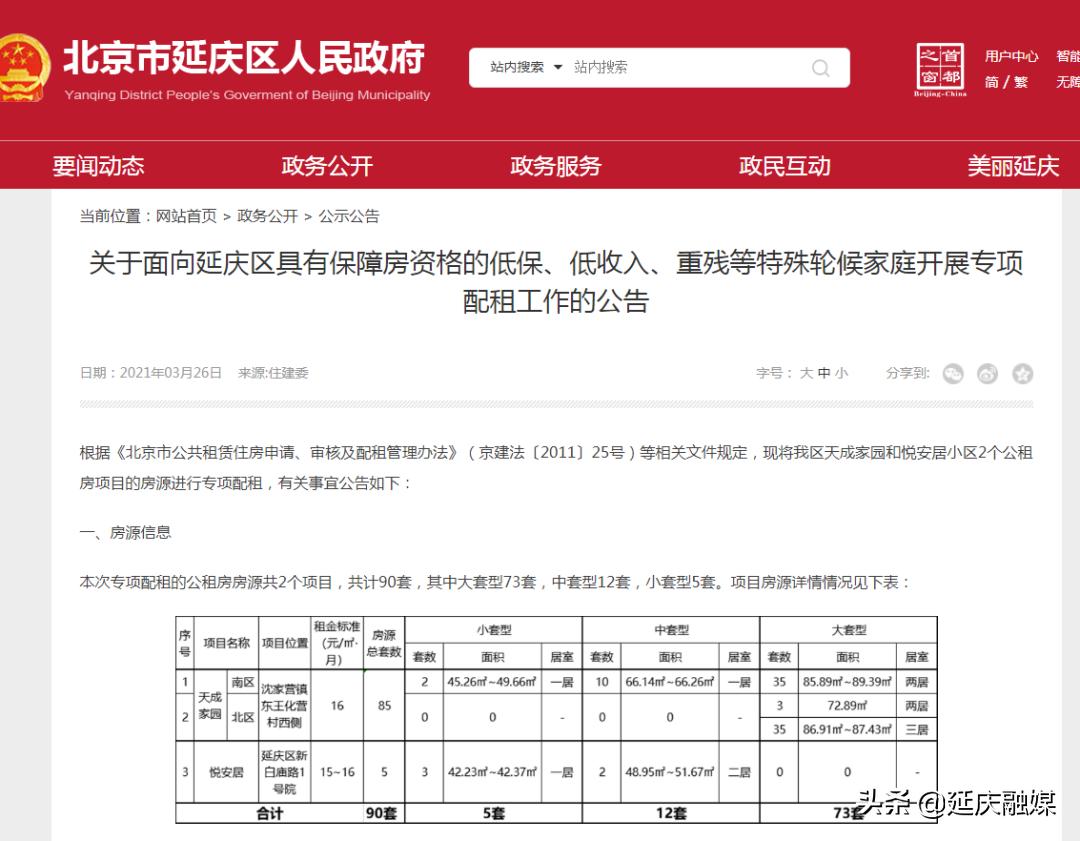
Task: Open the 要闻动态 navigation menu
Action: click(x=98, y=165)
